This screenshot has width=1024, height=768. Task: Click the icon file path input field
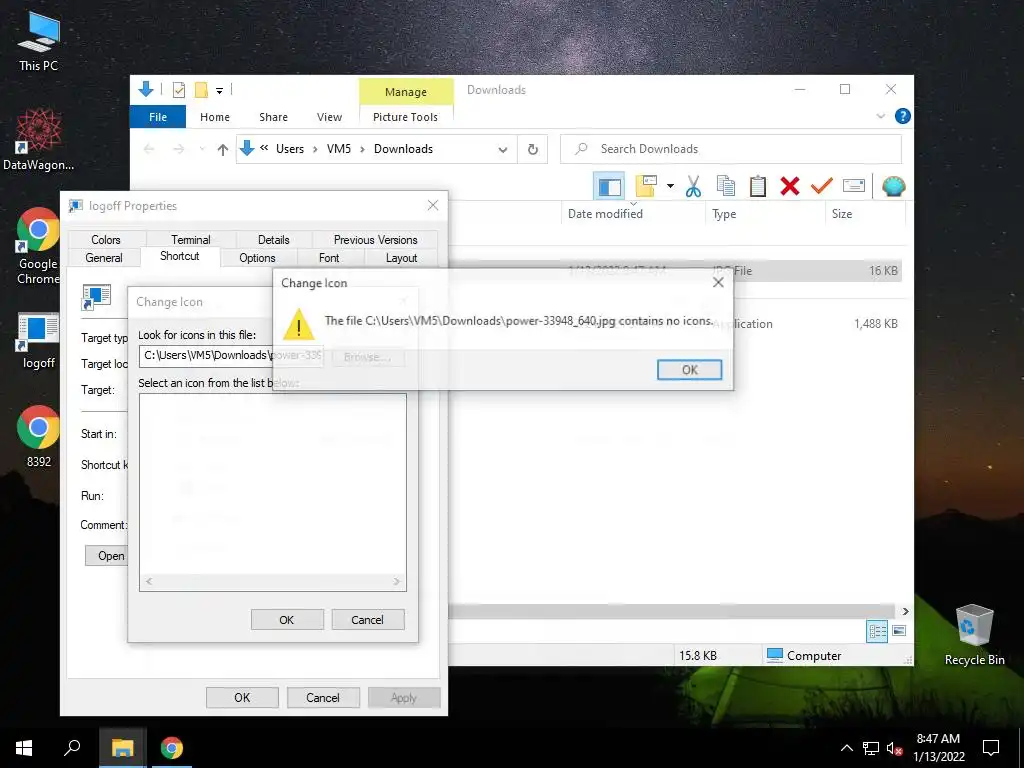coord(231,355)
